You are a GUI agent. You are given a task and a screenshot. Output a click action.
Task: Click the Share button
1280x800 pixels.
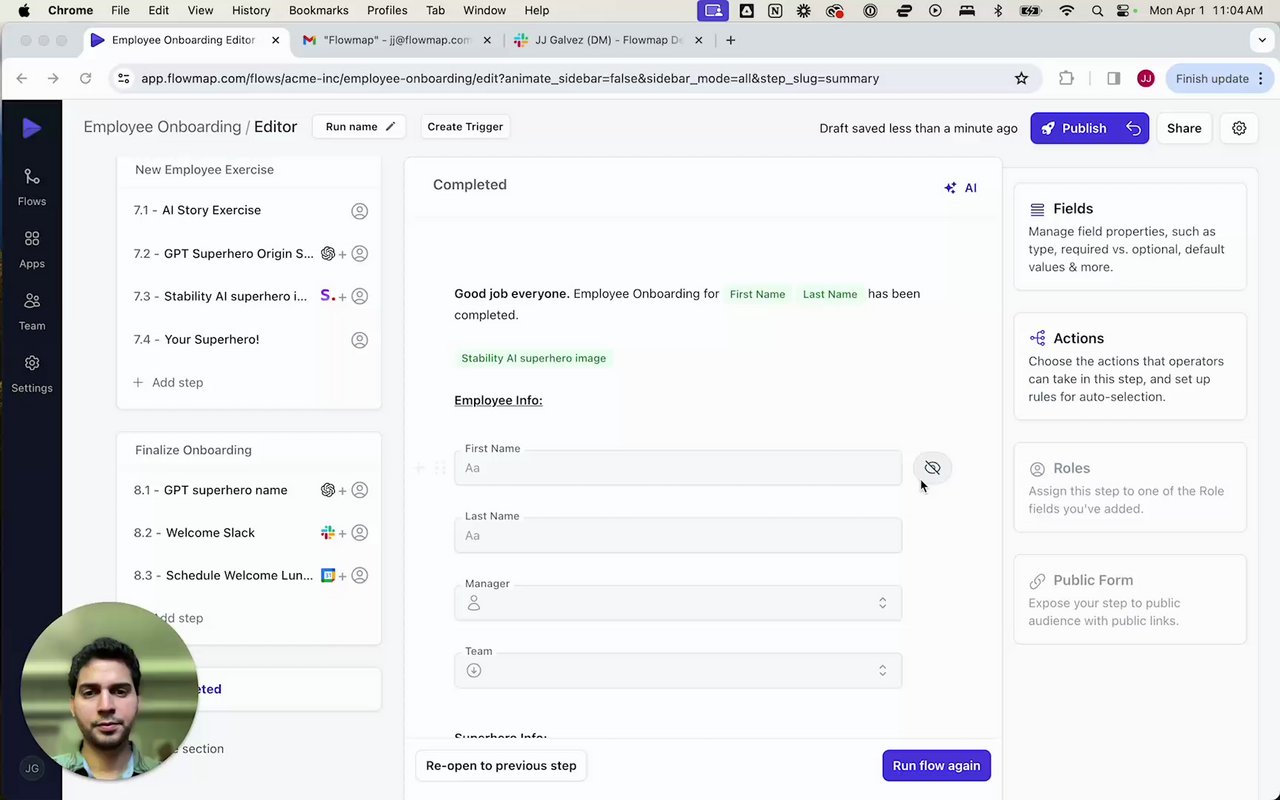pos(1184,128)
